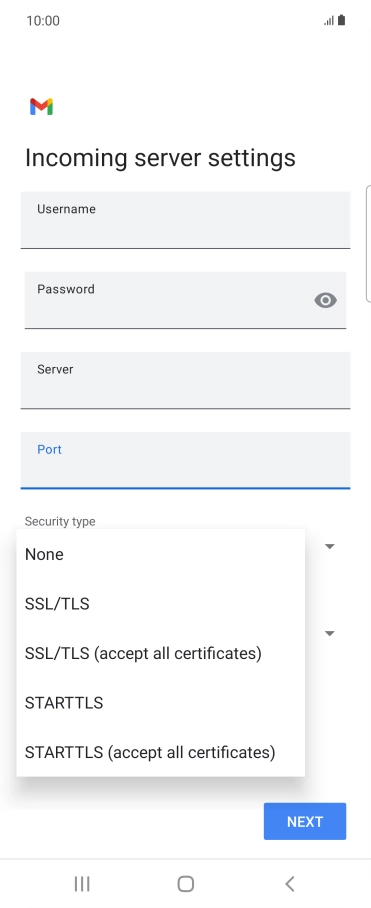Tap the 10:00 clock in status bar

click(43, 21)
